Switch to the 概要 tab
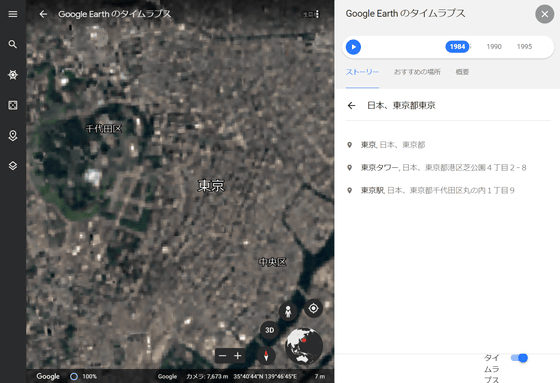The width and height of the screenshot is (560, 383). (x=462, y=72)
